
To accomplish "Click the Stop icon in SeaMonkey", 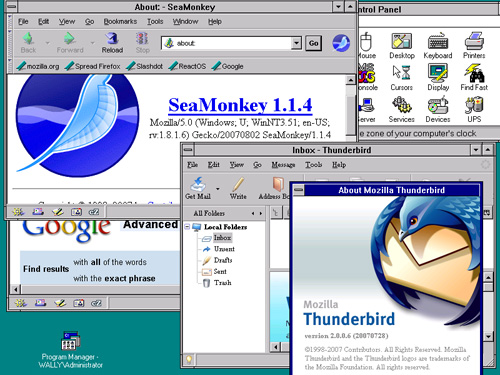I will [142, 39].
